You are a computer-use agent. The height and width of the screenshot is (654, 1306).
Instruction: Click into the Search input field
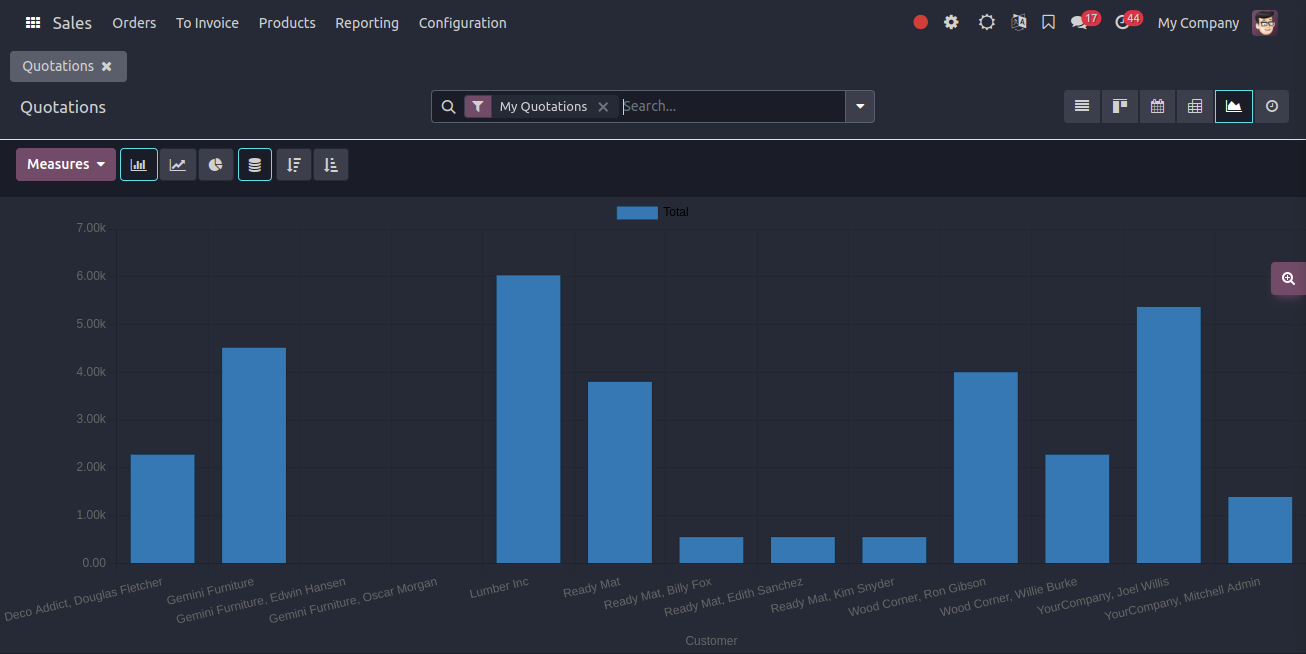click(732, 106)
